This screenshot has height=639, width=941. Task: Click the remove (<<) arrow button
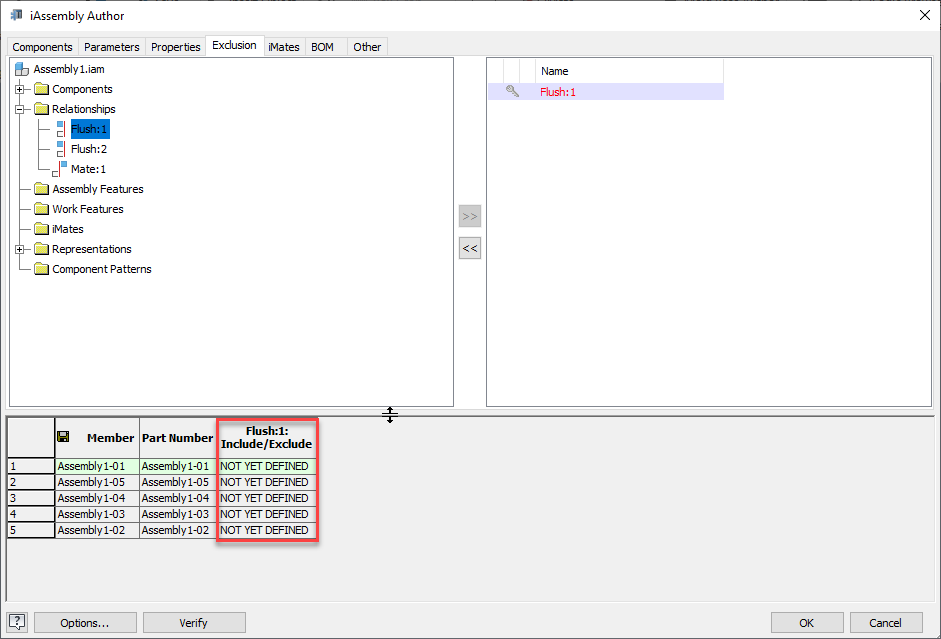[470, 248]
